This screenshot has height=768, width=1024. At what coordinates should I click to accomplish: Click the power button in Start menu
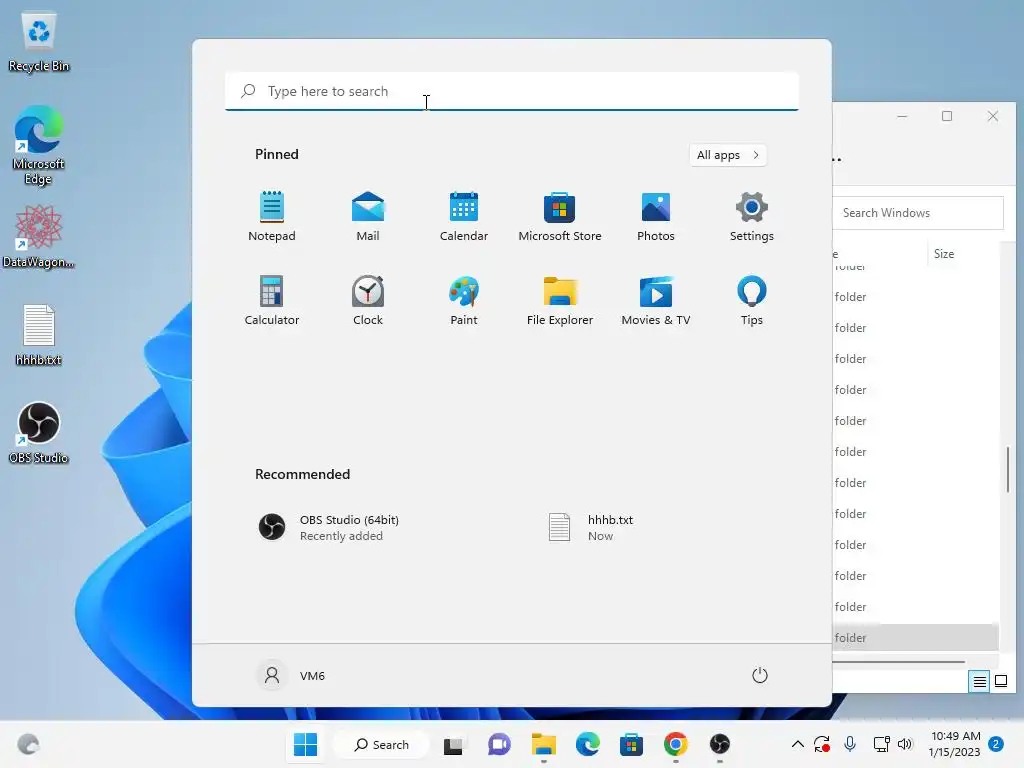point(760,675)
